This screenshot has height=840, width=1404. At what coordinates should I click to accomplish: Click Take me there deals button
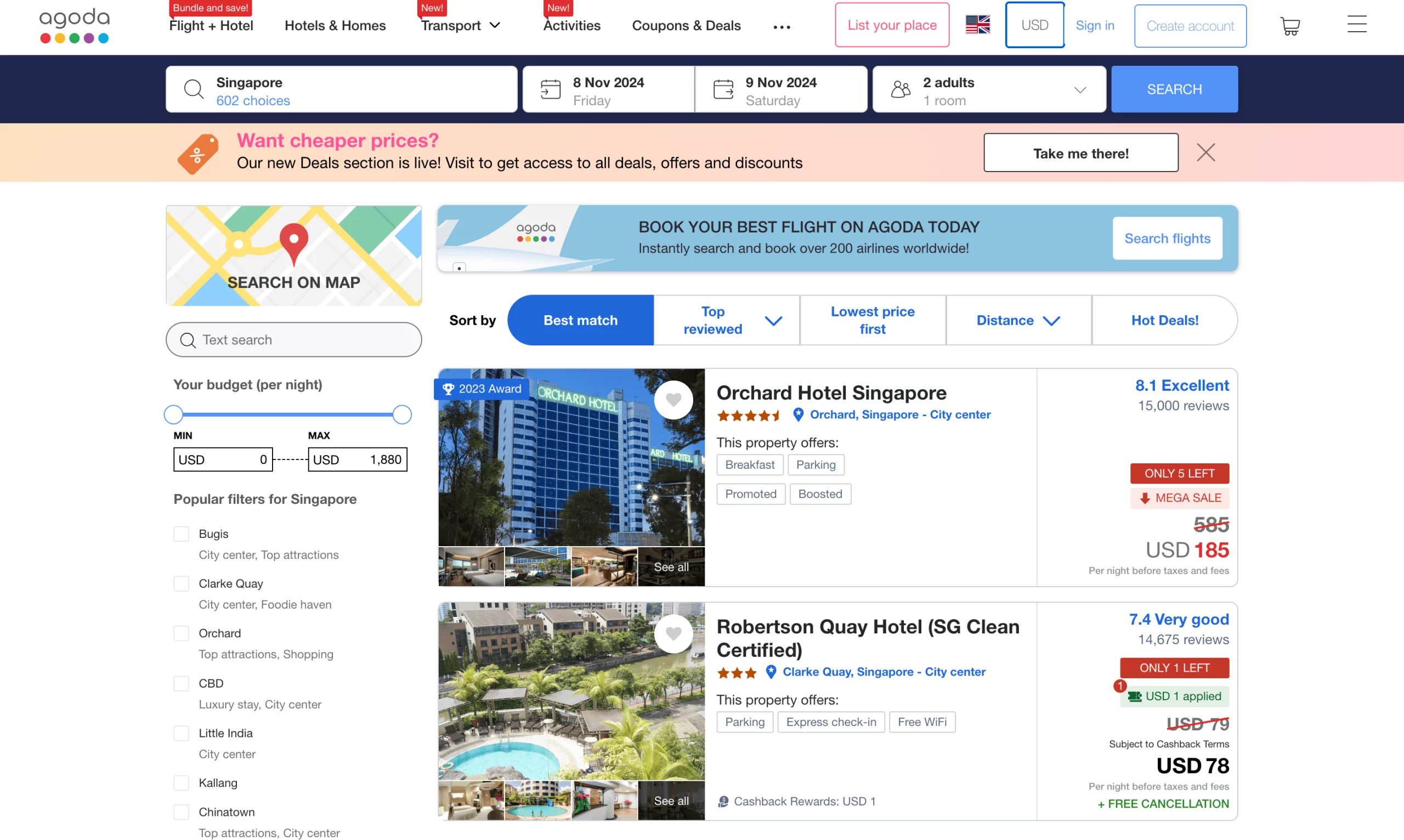point(1081,152)
